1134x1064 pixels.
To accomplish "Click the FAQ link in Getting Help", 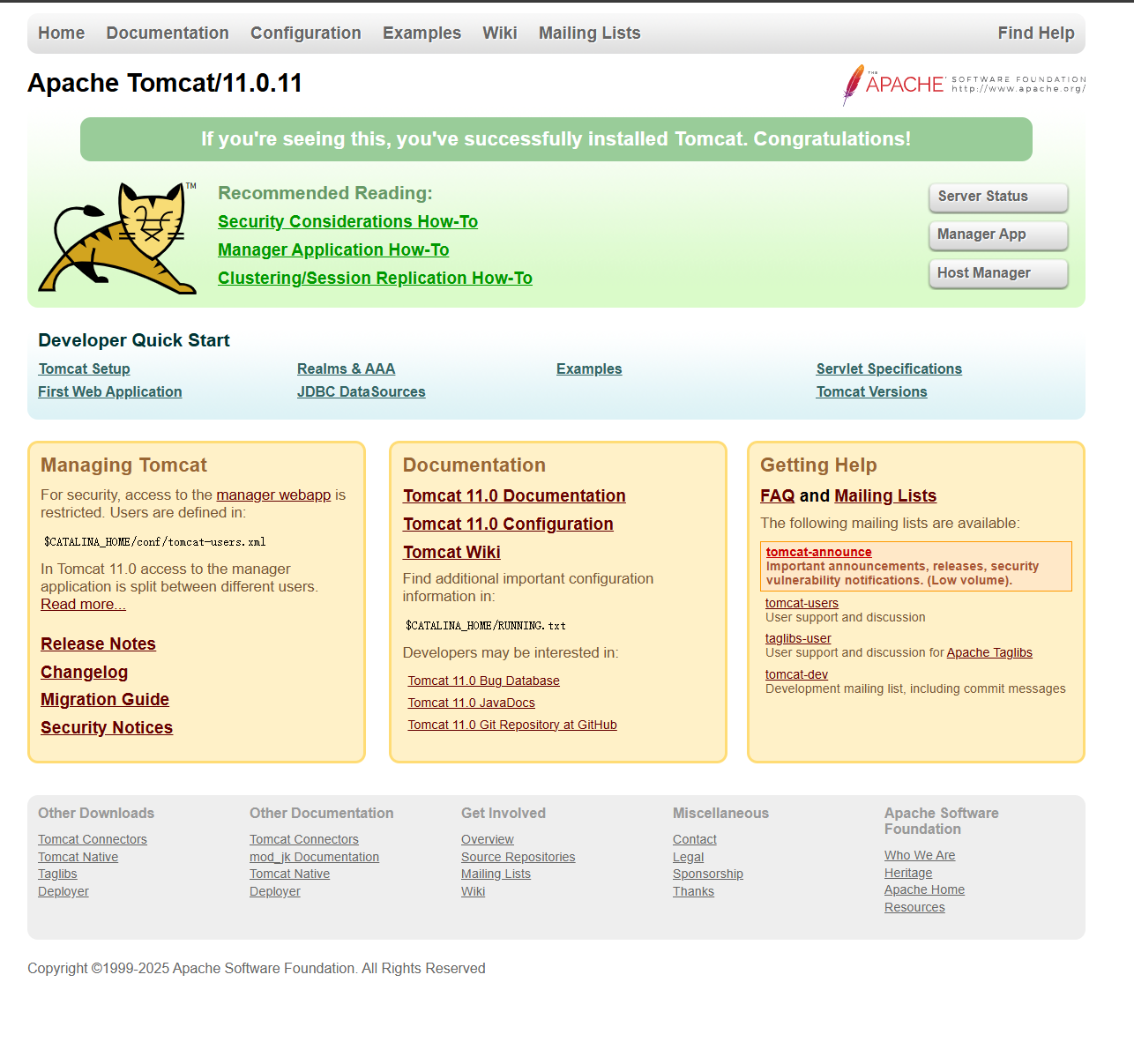I will coord(778,495).
